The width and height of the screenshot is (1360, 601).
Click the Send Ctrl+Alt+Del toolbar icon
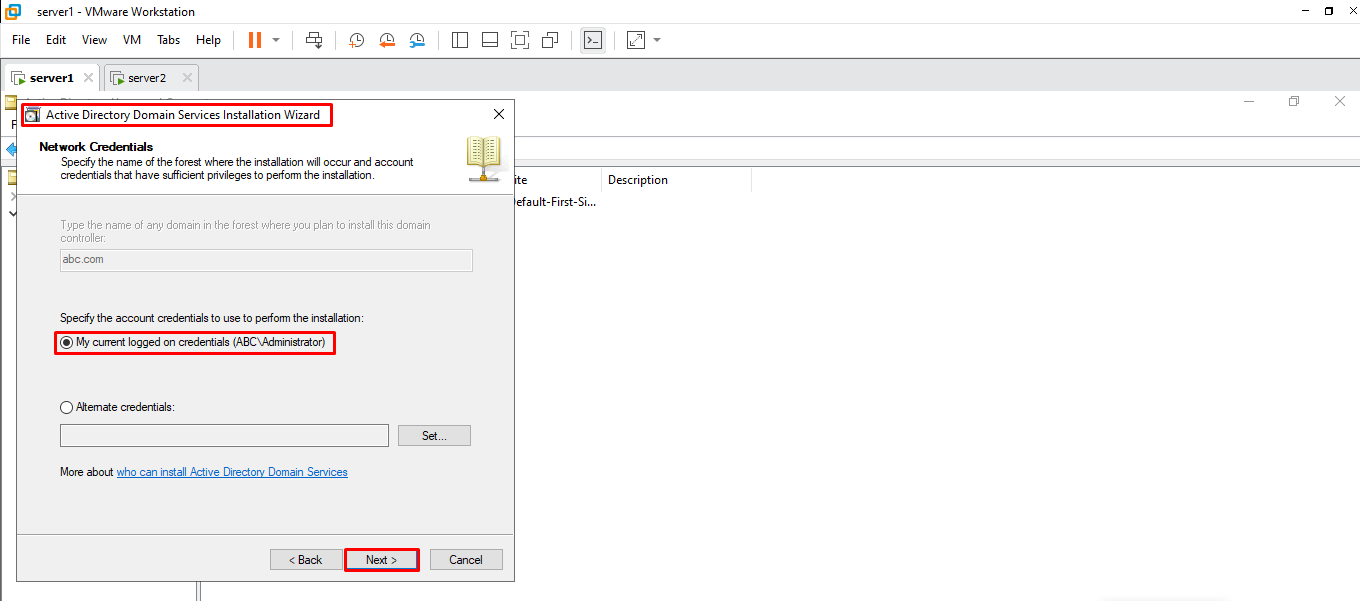(x=314, y=40)
